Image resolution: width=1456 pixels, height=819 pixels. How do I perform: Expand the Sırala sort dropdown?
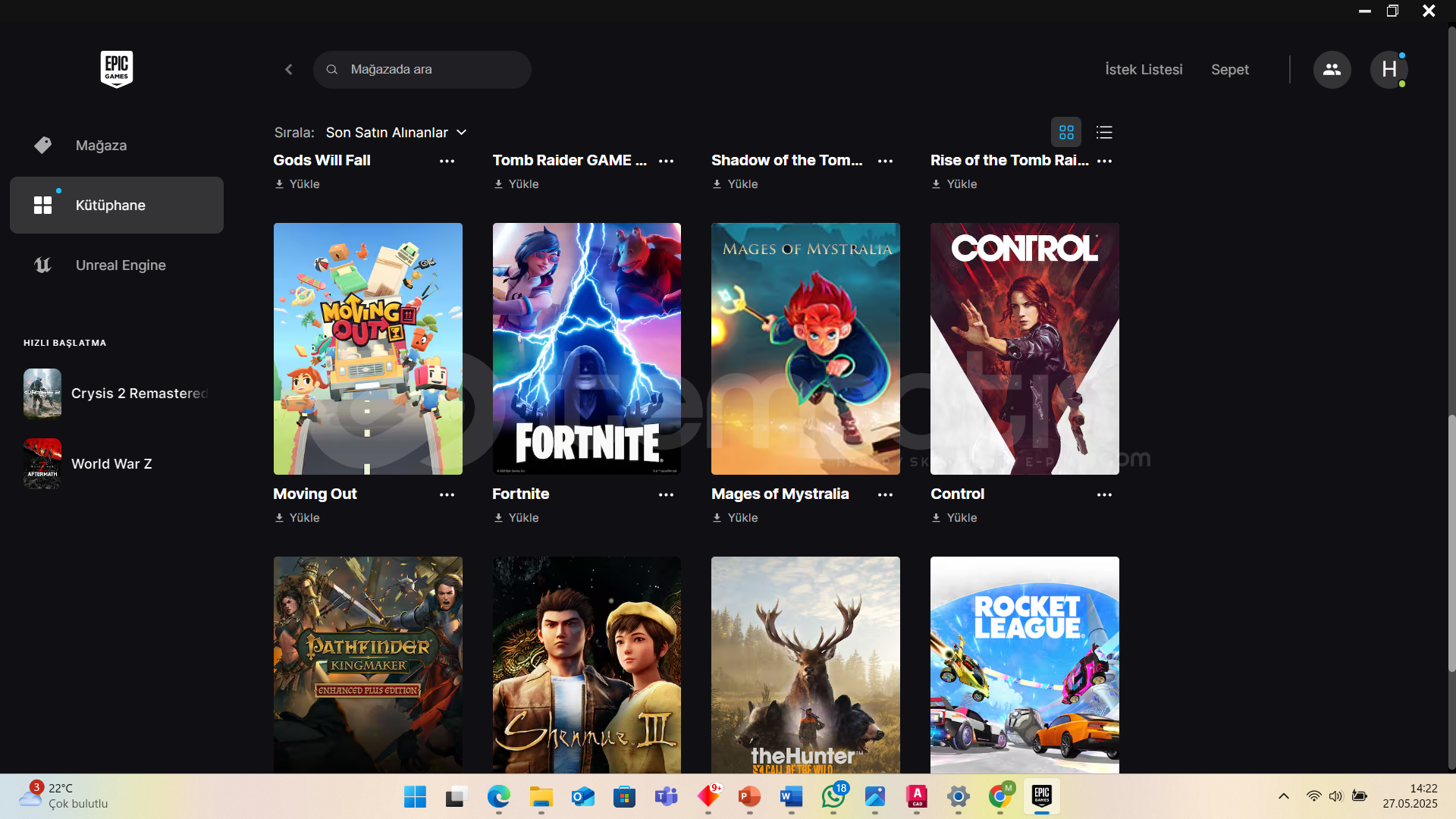(396, 133)
